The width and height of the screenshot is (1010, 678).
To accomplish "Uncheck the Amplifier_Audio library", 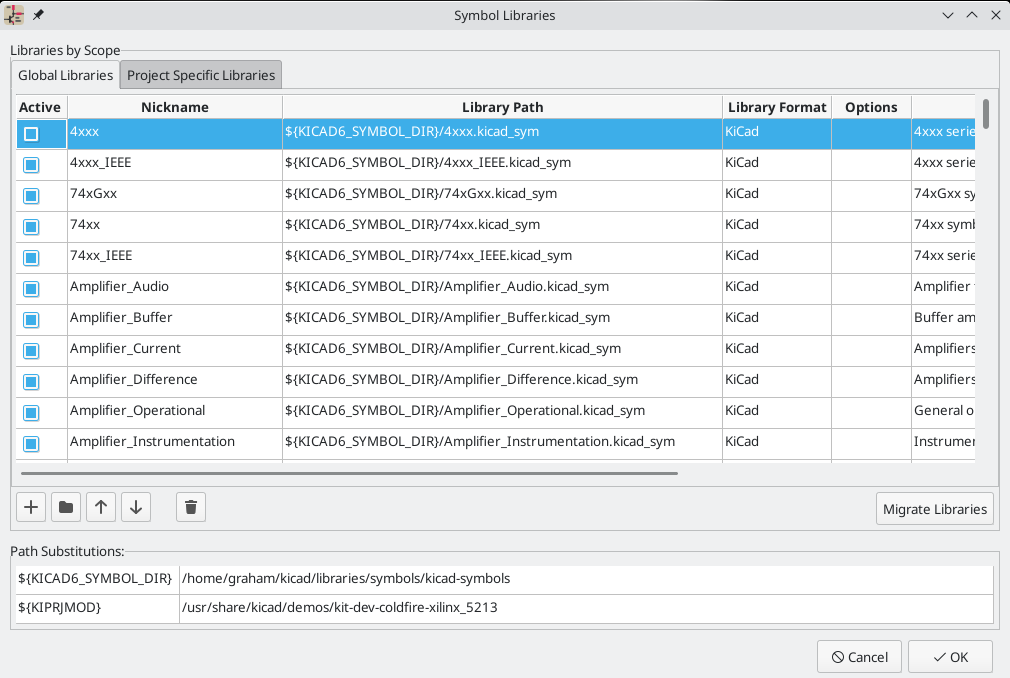I will point(31,288).
